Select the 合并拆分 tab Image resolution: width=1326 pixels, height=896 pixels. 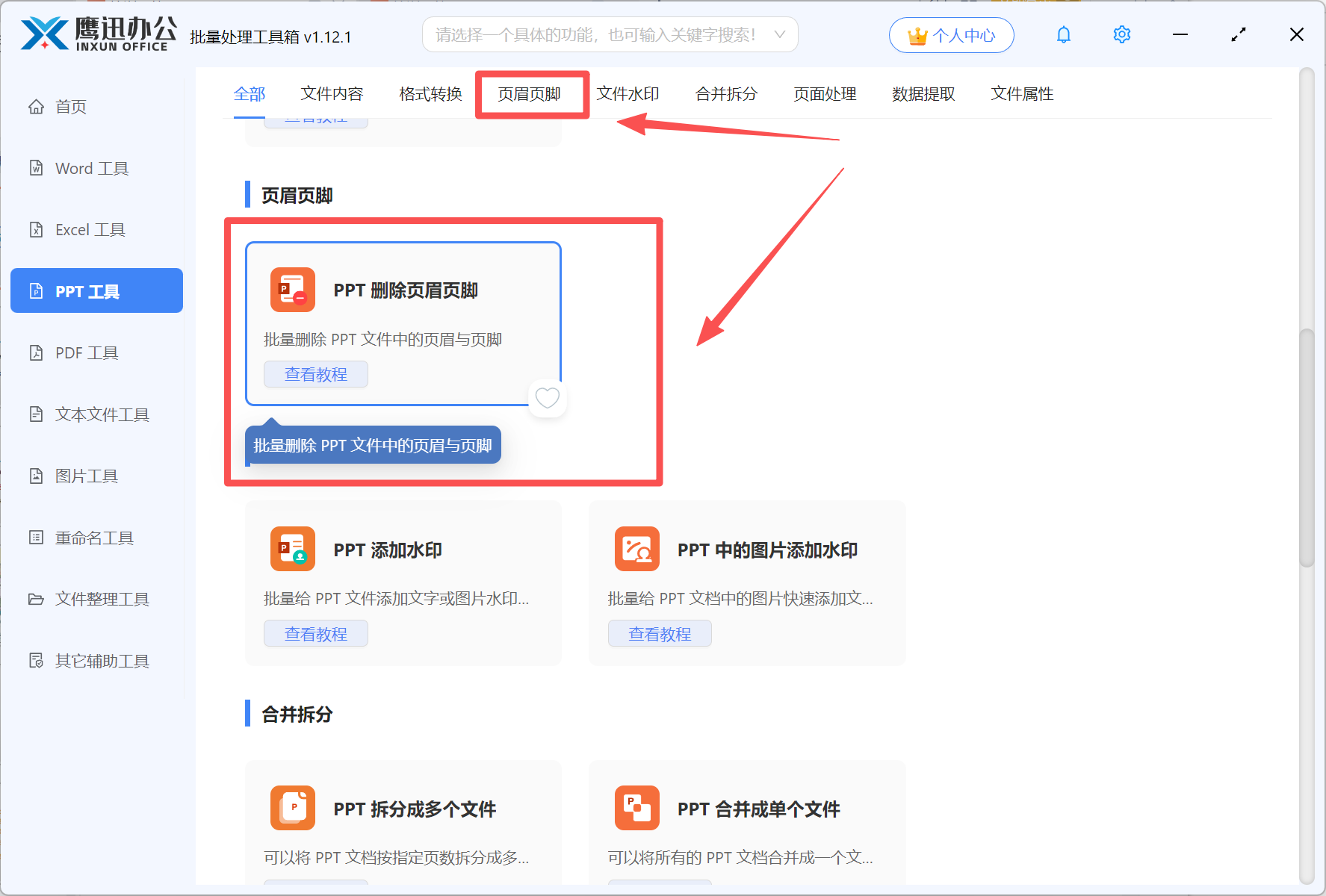[x=726, y=94]
